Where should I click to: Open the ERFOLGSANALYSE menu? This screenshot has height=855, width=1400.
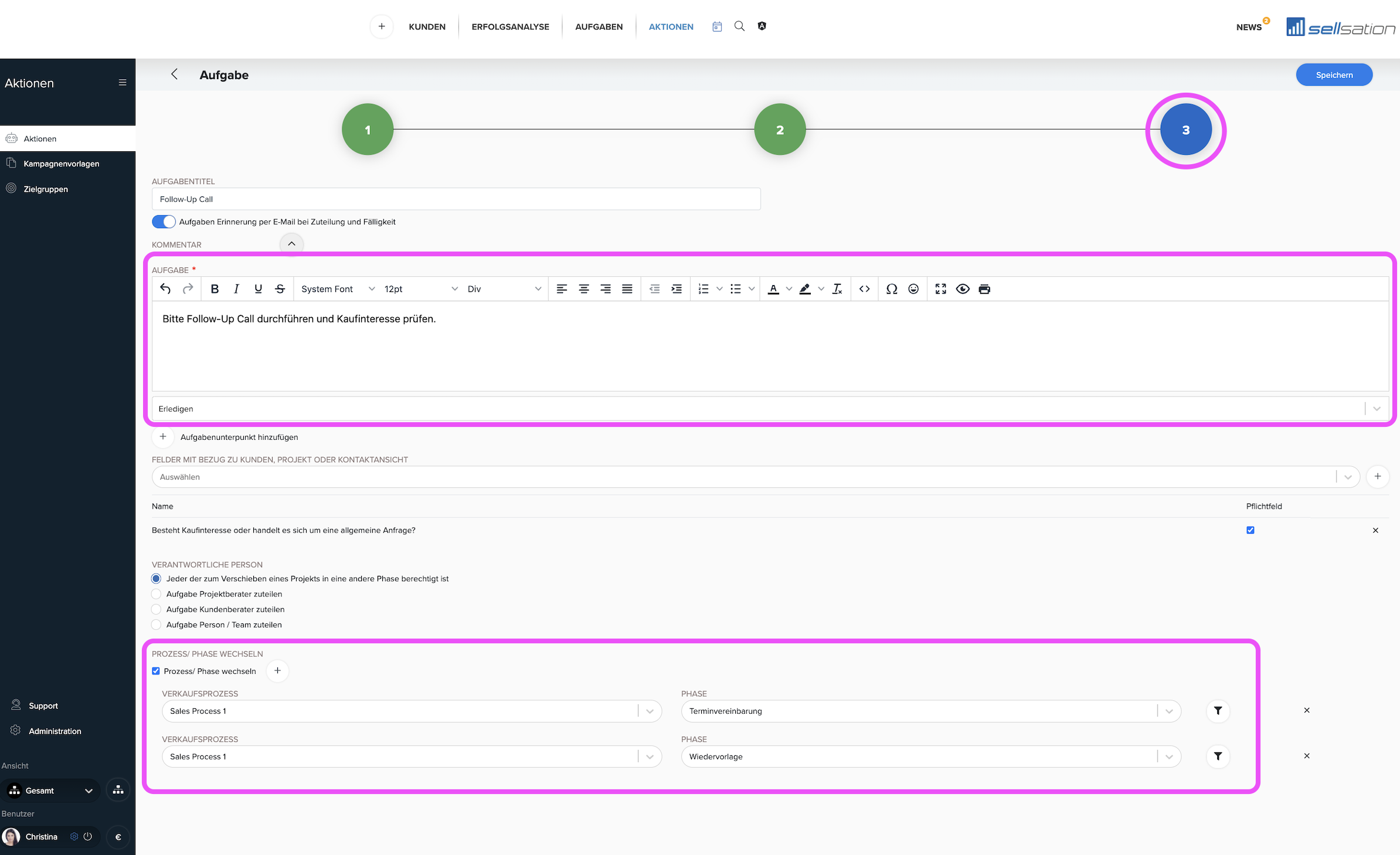[x=510, y=27]
